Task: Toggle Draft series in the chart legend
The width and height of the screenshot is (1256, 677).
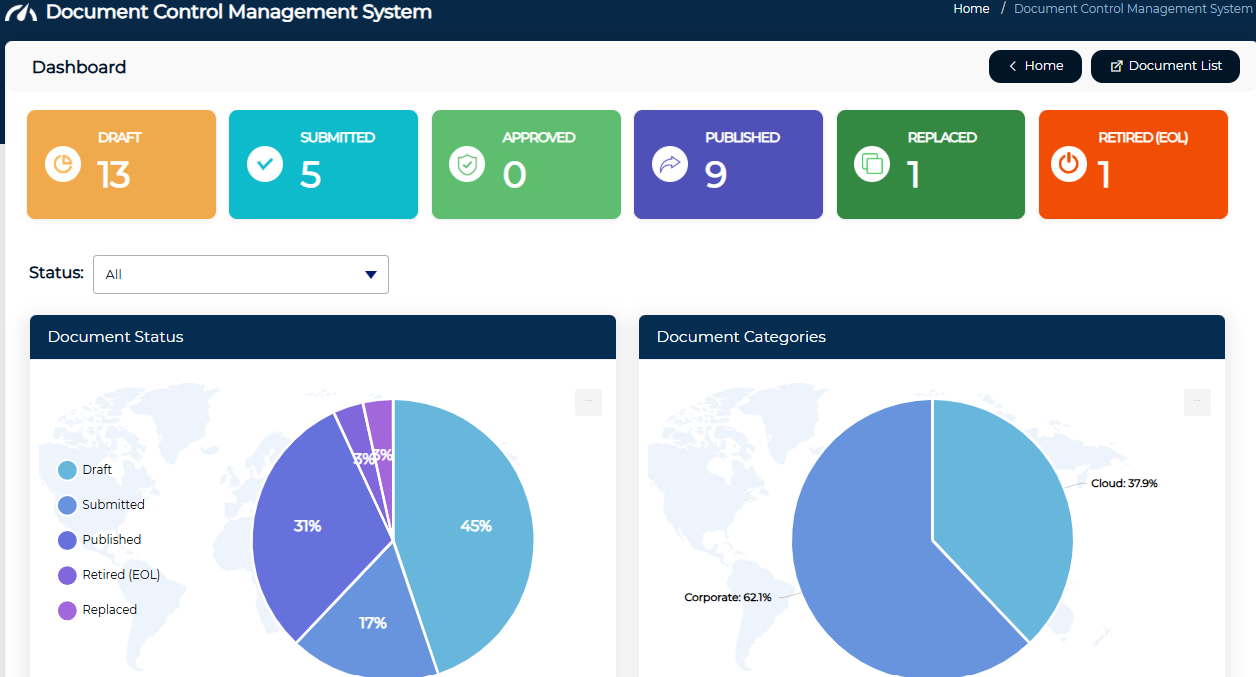Action: [85, 470]
